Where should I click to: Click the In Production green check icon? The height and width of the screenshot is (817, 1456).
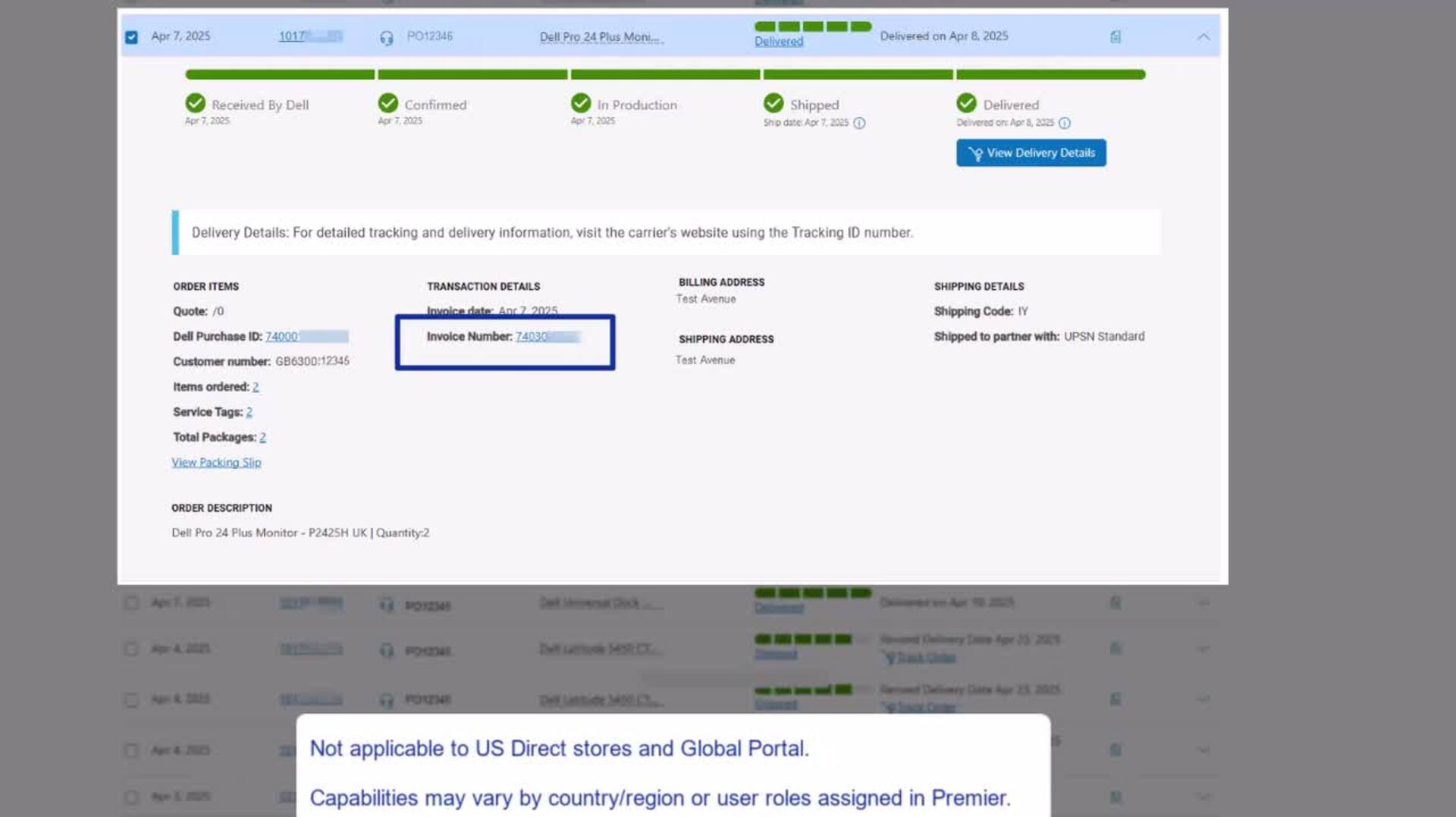(581, 102)
